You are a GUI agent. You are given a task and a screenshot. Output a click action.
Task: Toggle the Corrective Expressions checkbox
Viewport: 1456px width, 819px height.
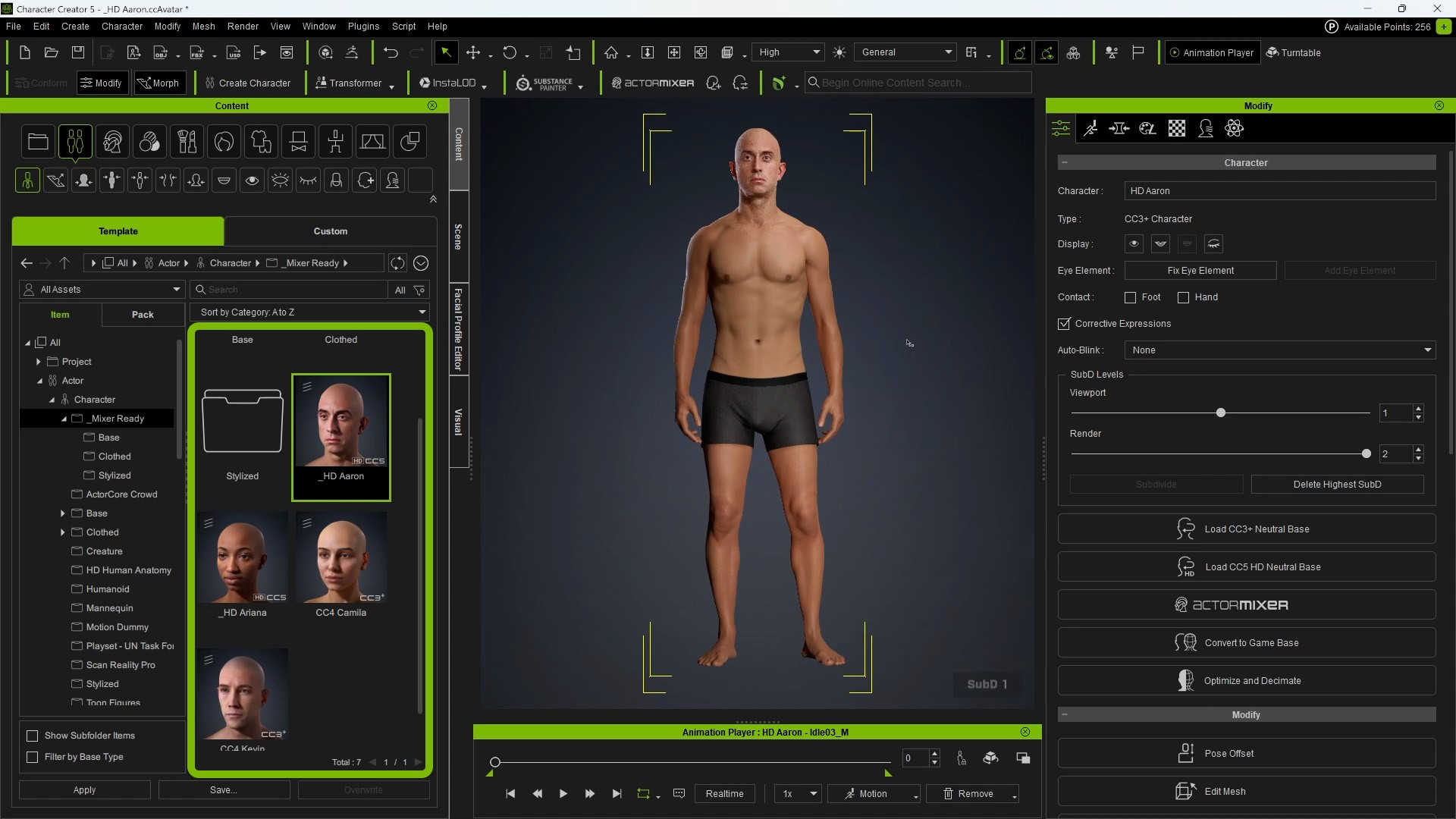tap(1065, 324)
